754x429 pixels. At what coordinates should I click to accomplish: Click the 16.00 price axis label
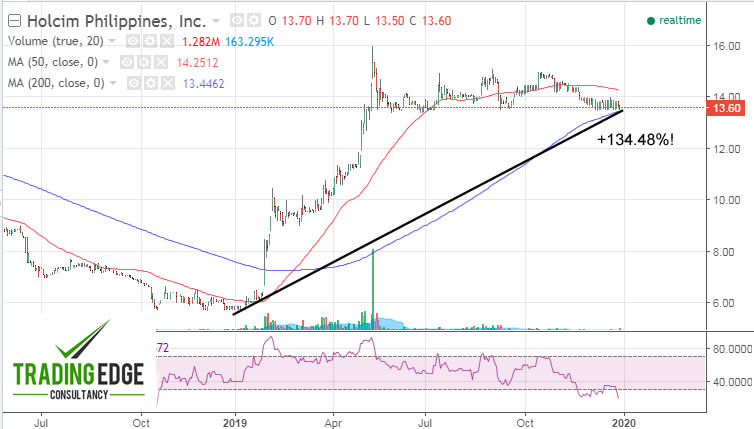pyautogui.click(x=726, y=47)
